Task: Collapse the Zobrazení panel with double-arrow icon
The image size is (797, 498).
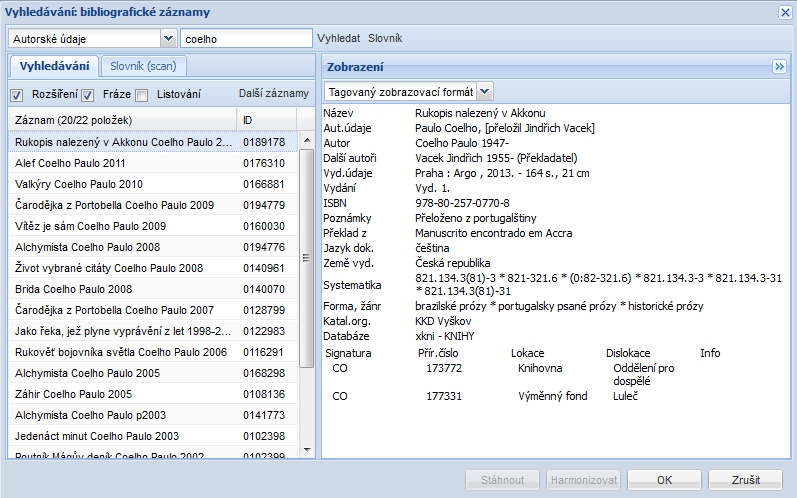Action: (779, 66)
